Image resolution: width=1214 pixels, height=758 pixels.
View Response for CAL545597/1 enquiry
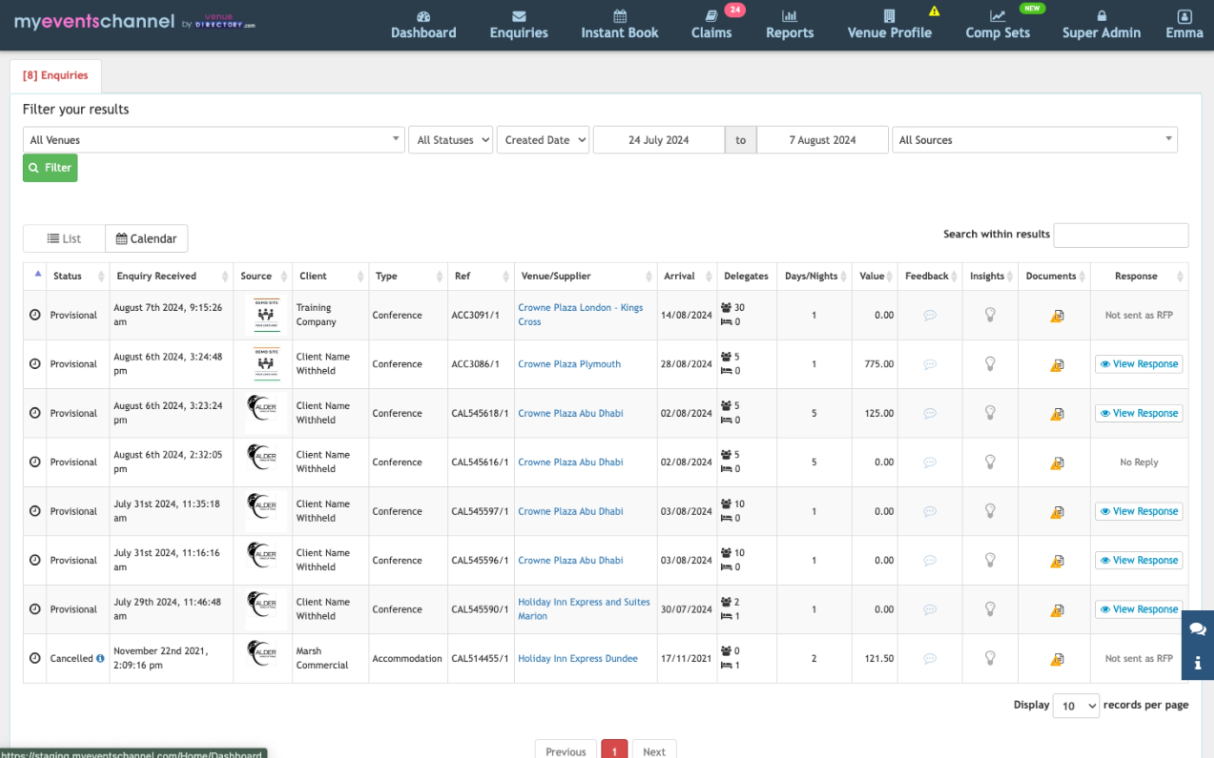1139,511
